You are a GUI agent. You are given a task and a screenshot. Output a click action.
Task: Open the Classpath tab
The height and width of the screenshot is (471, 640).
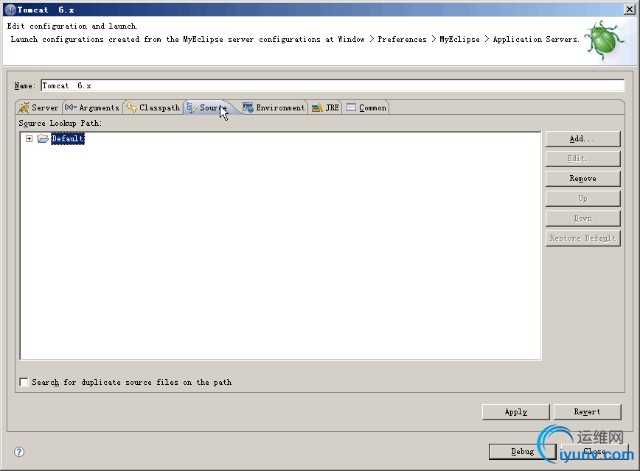coord(153,108)
